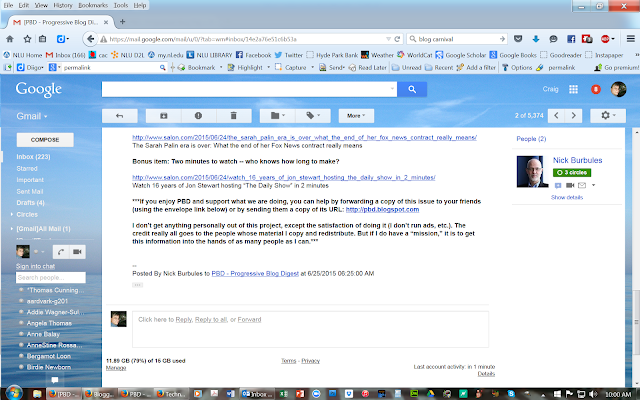640x400 pixels.
Task: Open the Gmail product switcher dropdown
Action: pos(32,116)
